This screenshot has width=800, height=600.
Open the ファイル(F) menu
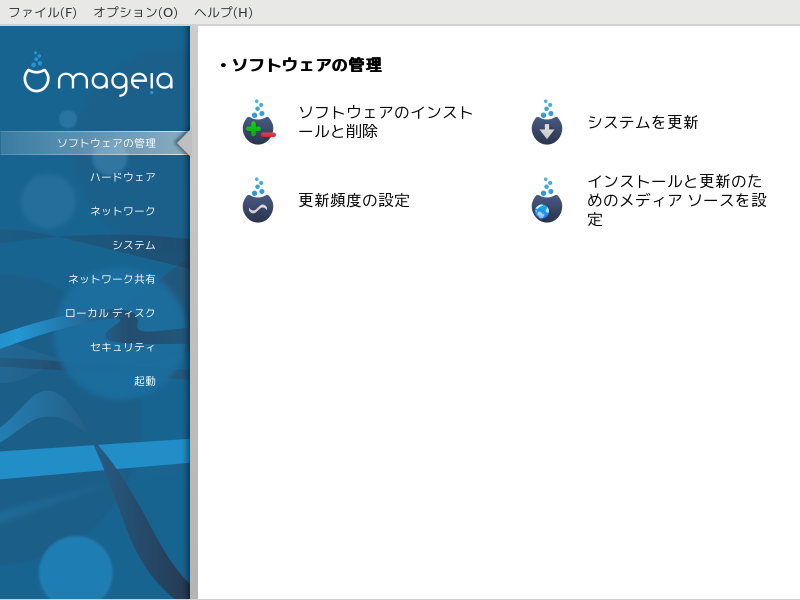click(x=43, y=12)
